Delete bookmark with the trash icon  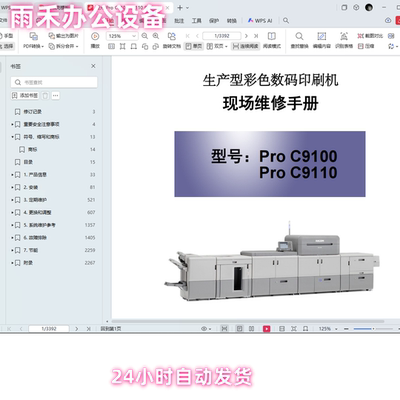[x=45, y=96]
